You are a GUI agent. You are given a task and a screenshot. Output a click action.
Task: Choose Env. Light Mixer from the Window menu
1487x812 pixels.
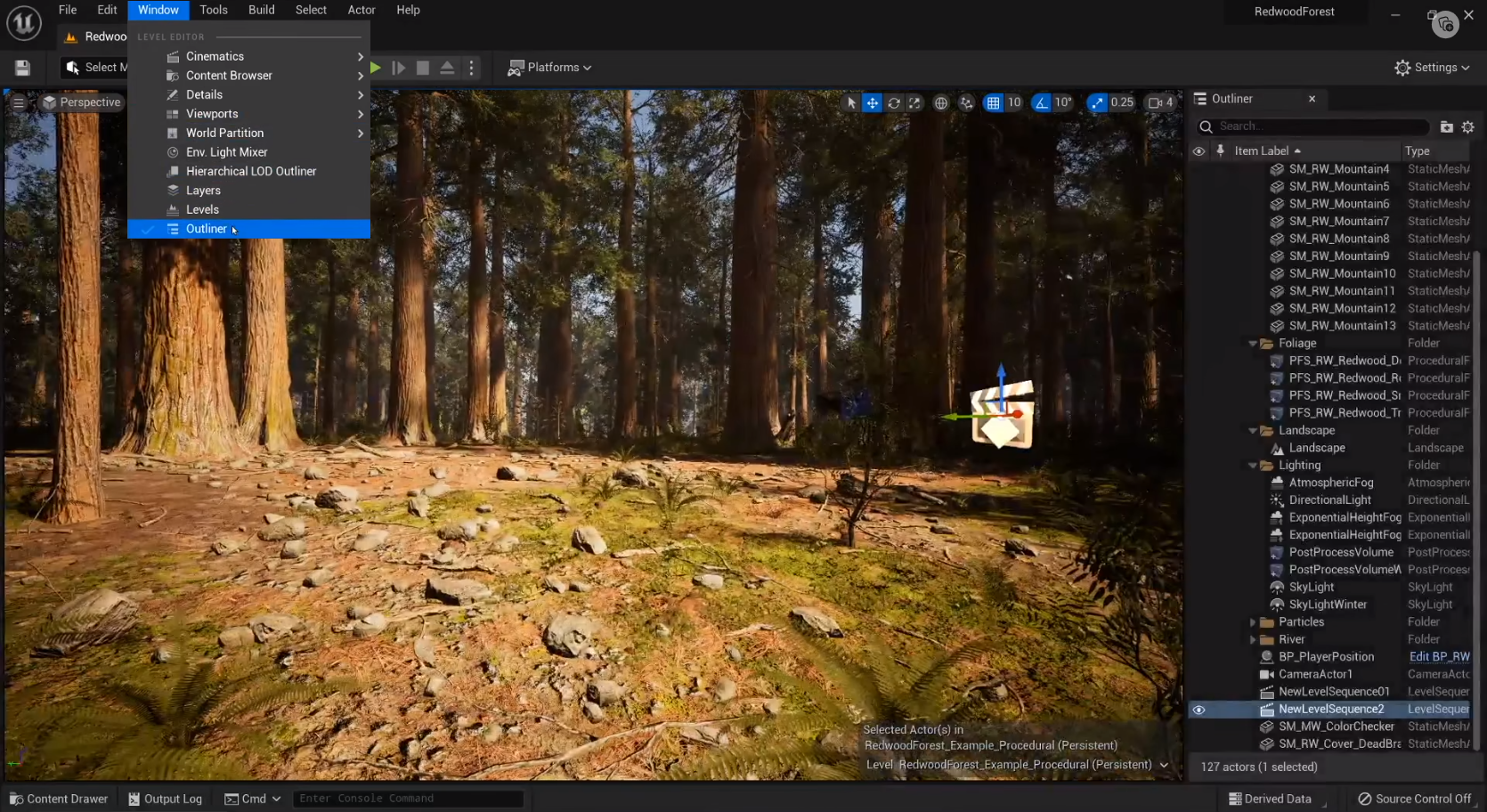226,152
